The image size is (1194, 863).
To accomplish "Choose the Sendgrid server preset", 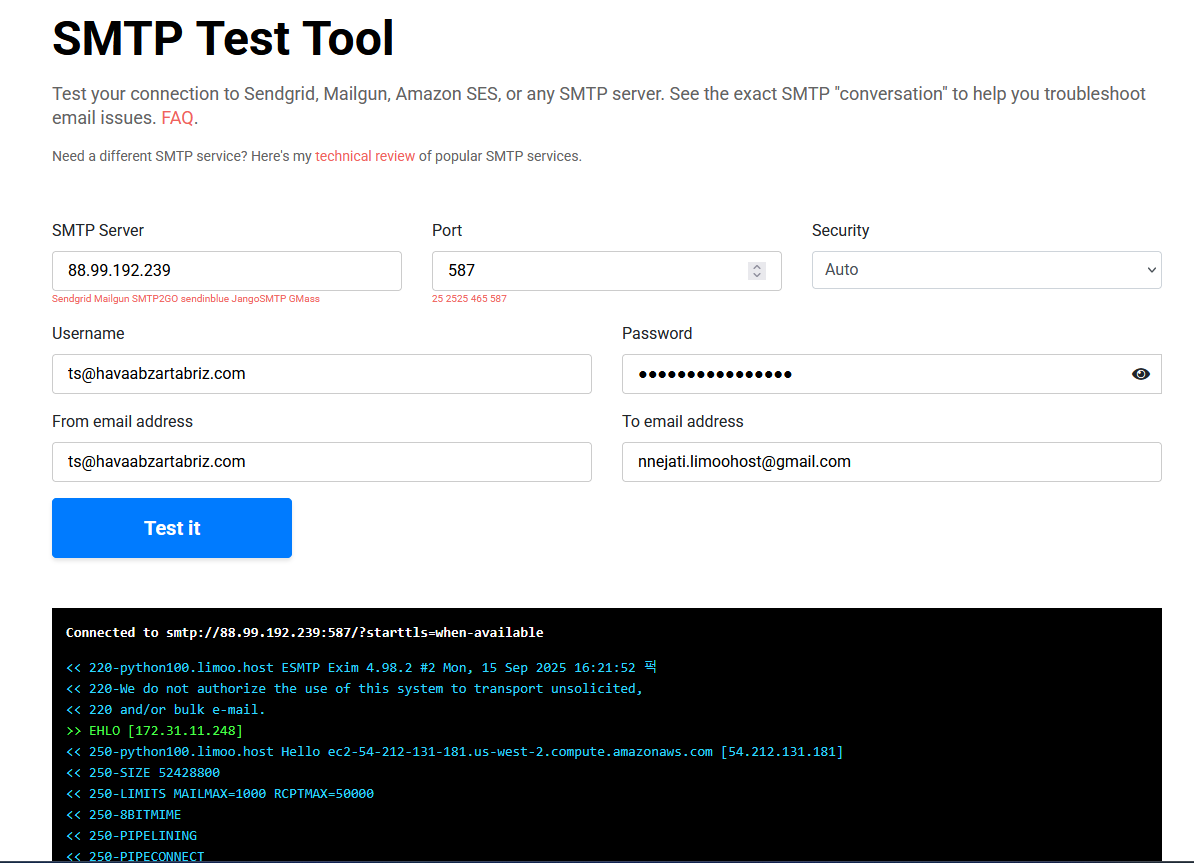I will point(72,299).
